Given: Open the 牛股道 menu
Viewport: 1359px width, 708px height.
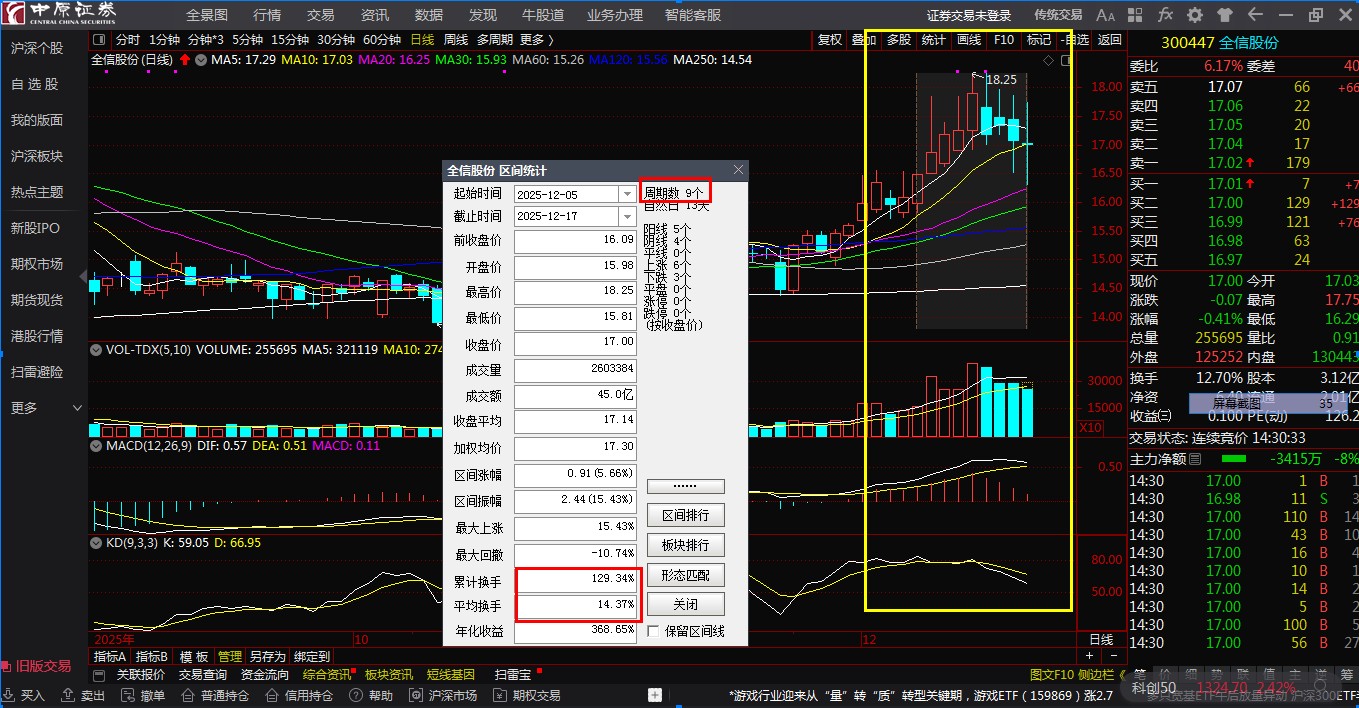Looking at the screenshot, I should [543, 15].
